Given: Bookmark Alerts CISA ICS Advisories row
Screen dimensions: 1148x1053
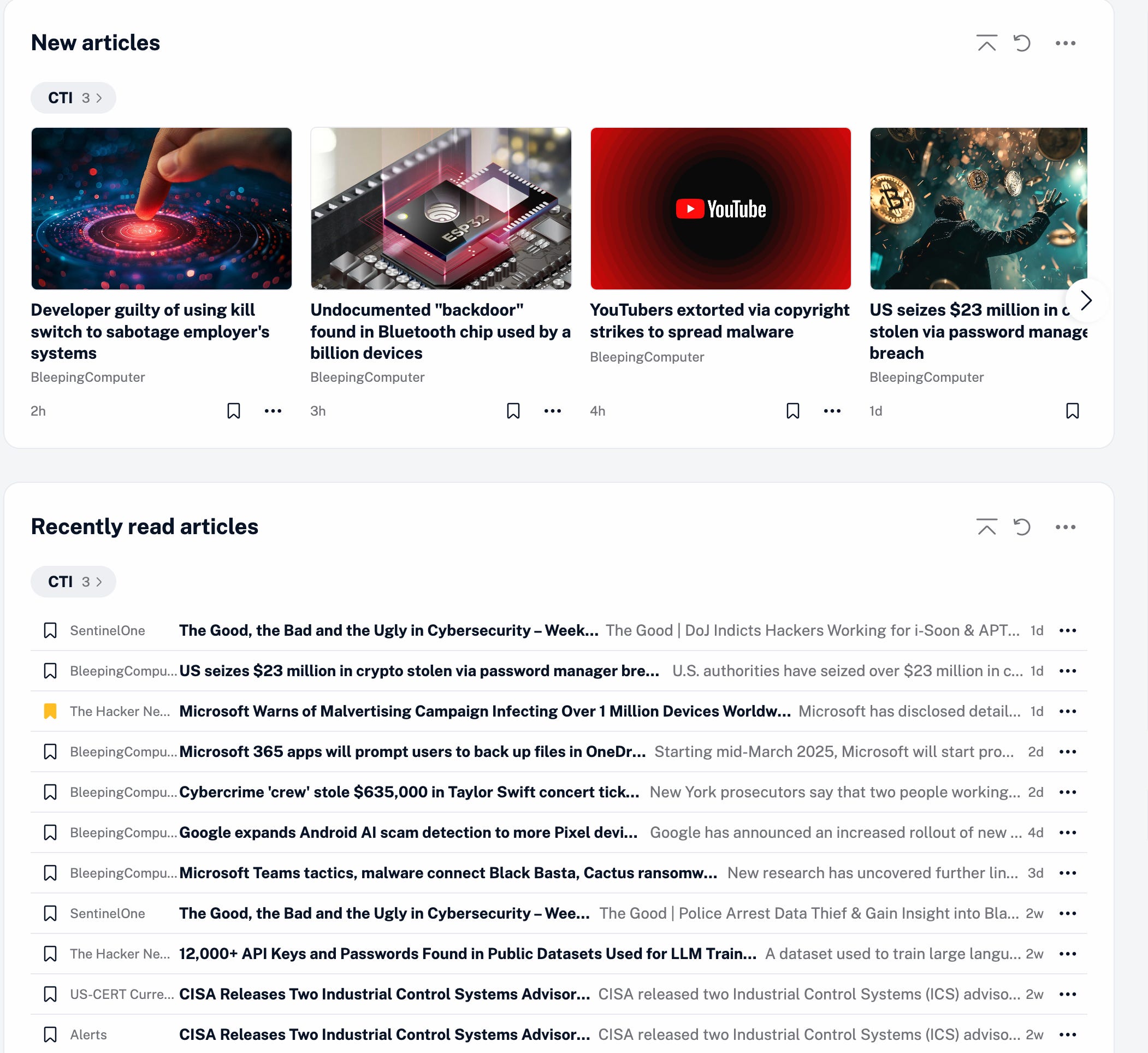Looking at the screenshot, I should click(50, 1035).
